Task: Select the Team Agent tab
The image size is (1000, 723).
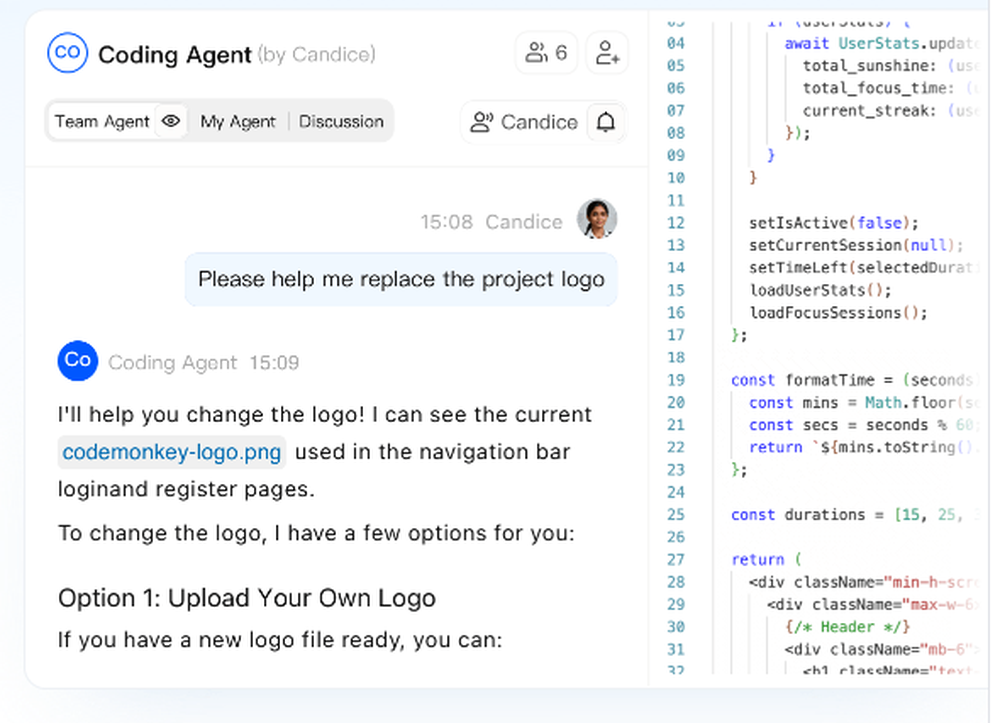Action: [x=103, y=121]
